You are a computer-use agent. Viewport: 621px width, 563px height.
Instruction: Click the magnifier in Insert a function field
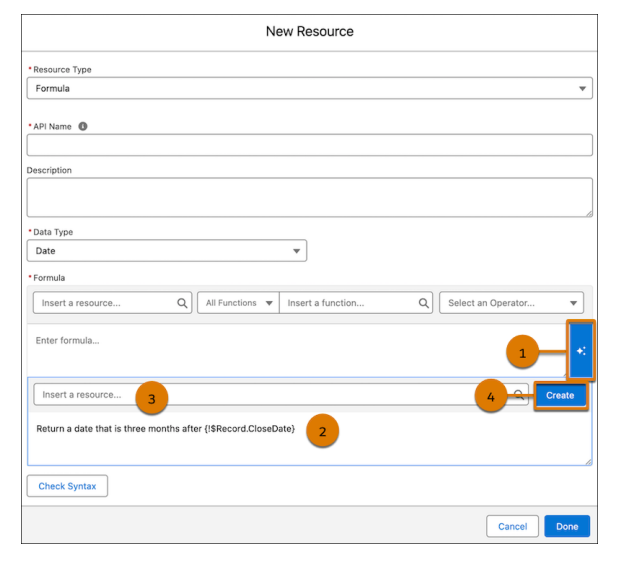pos(424,303)
